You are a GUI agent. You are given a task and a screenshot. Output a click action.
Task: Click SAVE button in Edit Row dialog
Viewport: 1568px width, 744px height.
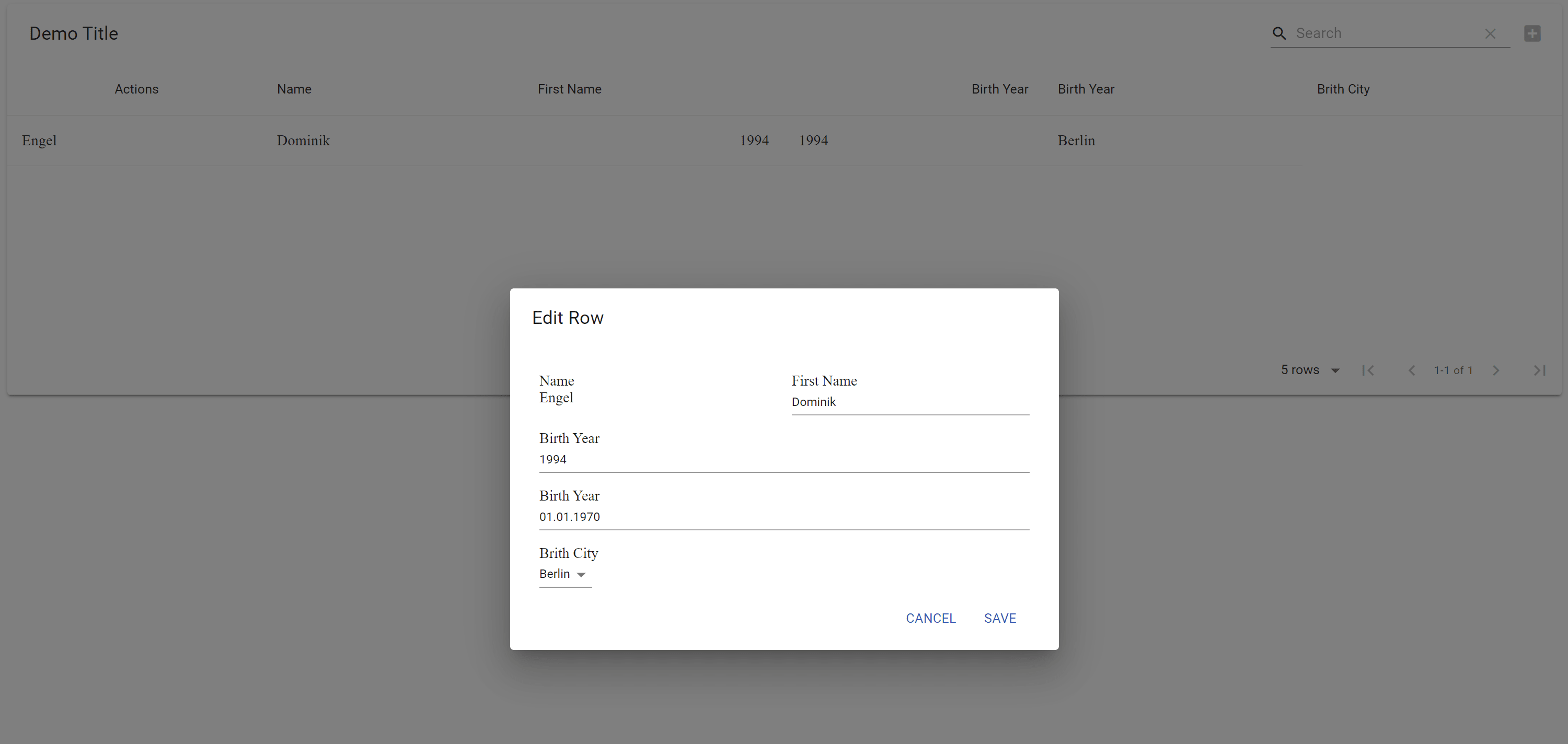pyautogui.click(x=1000, y=617)
